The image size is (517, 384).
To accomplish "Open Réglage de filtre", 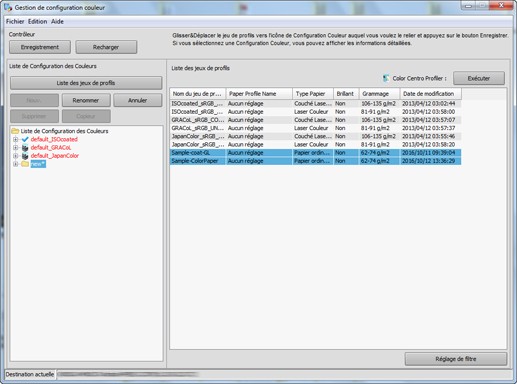I will coord(456,359).
